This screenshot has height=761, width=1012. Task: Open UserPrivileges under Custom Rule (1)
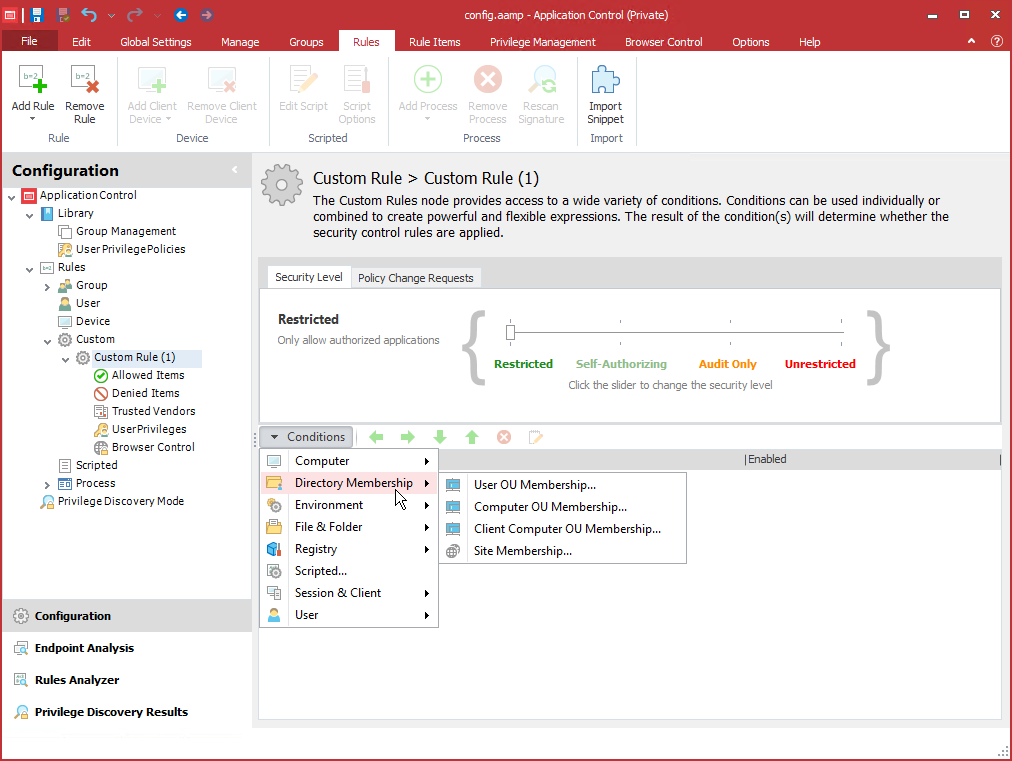[x=149, y=429]
